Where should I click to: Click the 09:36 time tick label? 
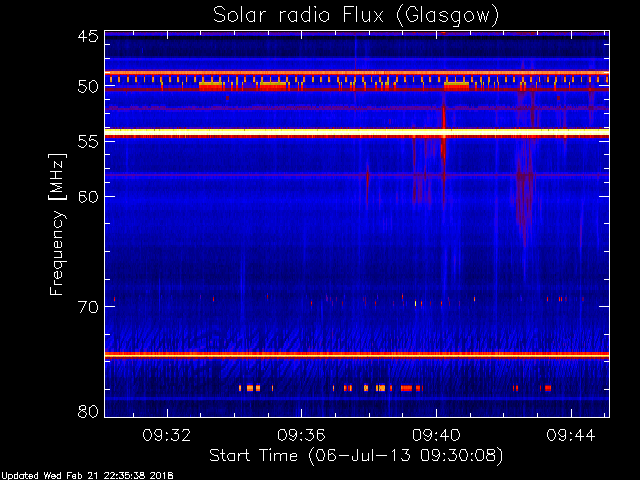pyautogui.click(x=301, y=435)
